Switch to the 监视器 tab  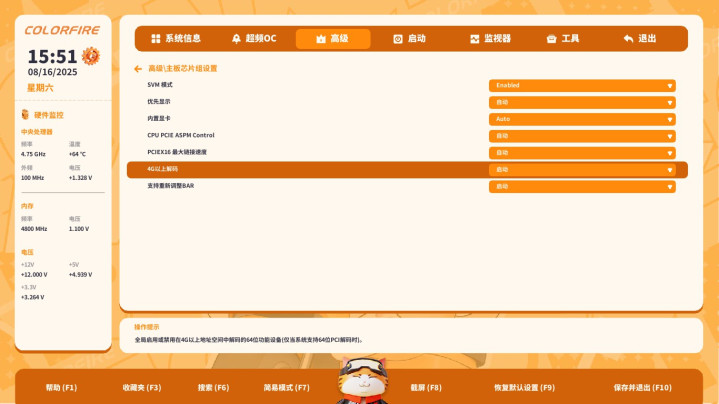click(490, 39)
